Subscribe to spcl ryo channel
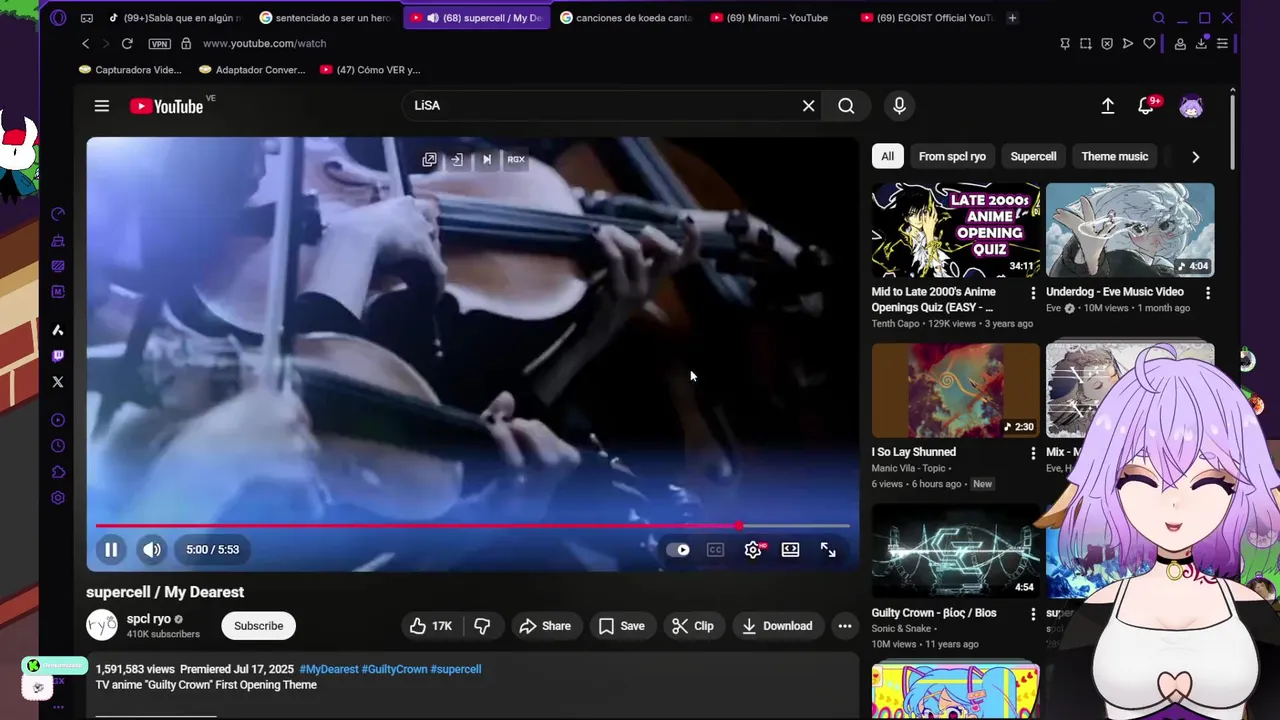This screenshot has height=720, width=1280. 258,626
